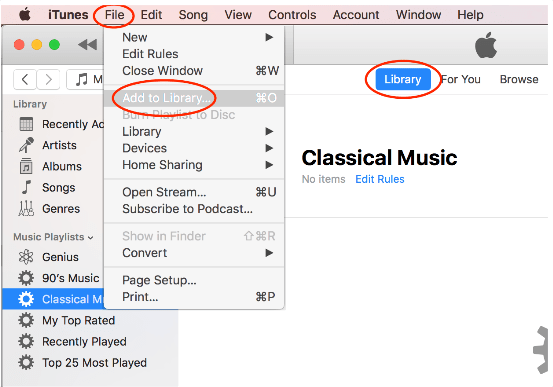Choose Open Stream menu item
The image size is (553, 387).
tap(194, 192)
